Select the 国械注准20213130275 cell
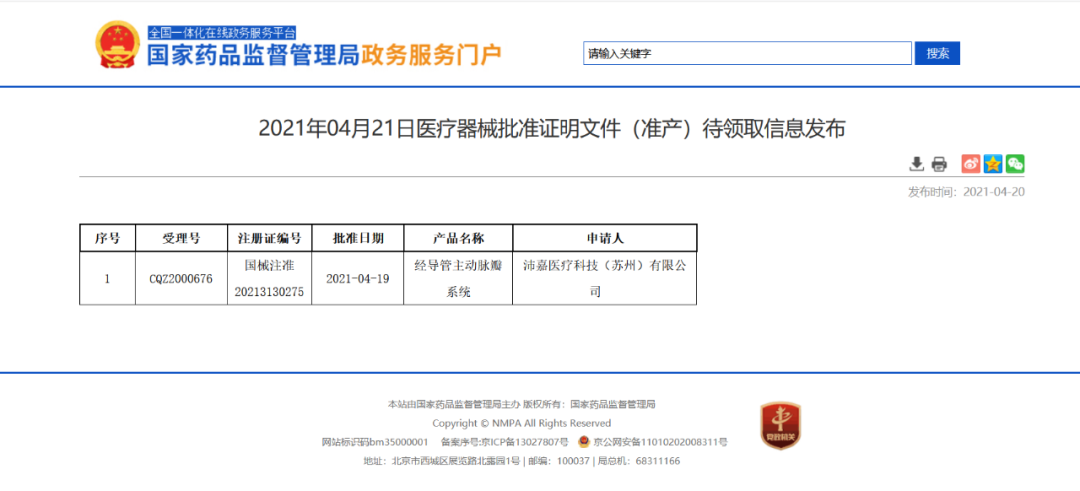 [269, 278]
